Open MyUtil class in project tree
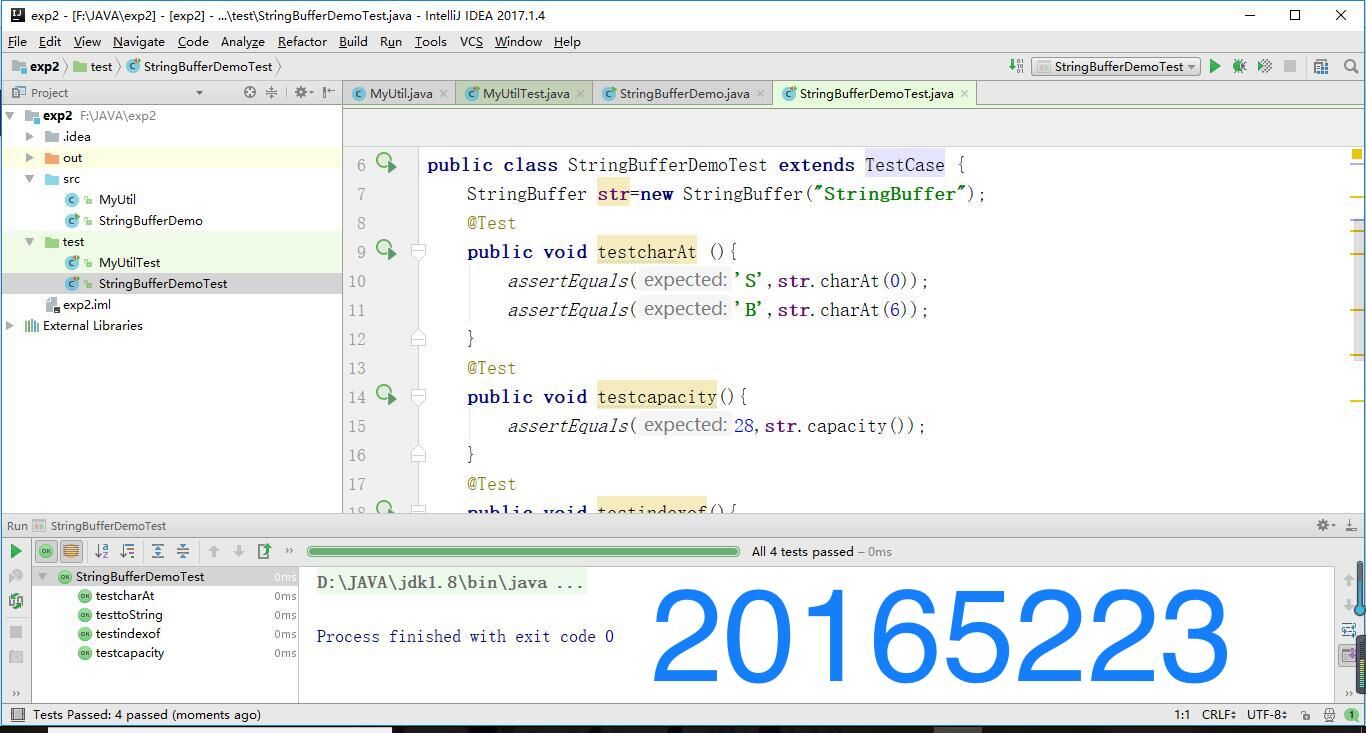The height and width of the screenshot is (733, 1366). (117, 200)
